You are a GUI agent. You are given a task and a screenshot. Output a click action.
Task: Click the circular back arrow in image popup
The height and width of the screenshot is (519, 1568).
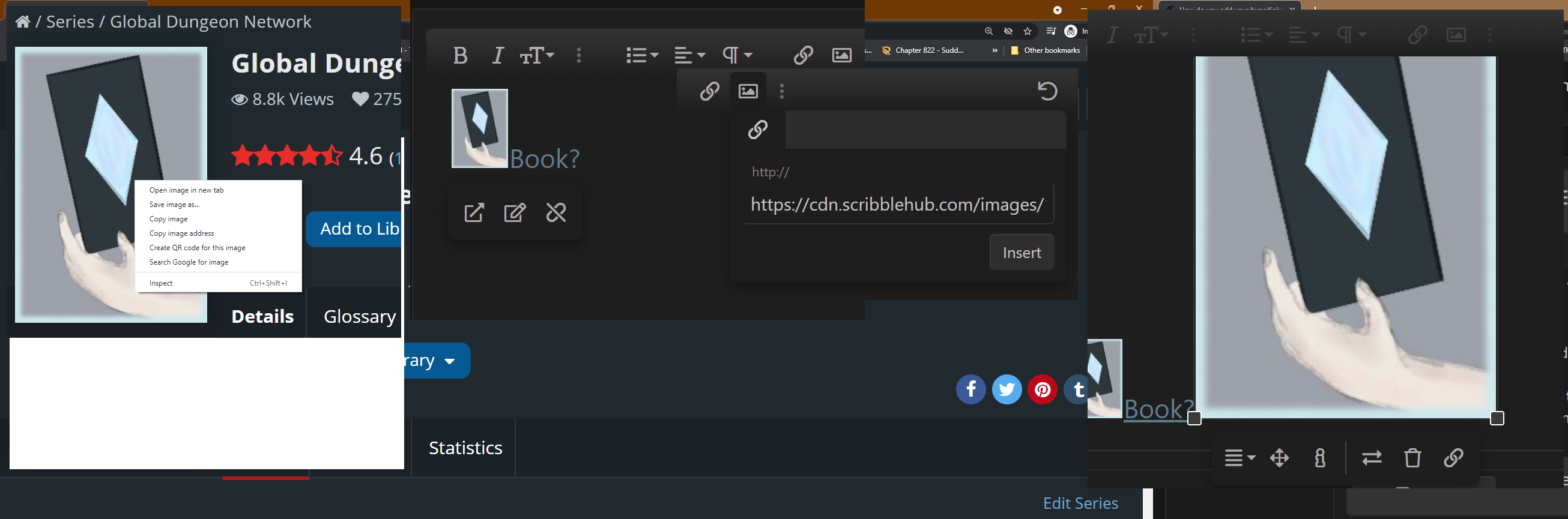(x=1047, y=91)
